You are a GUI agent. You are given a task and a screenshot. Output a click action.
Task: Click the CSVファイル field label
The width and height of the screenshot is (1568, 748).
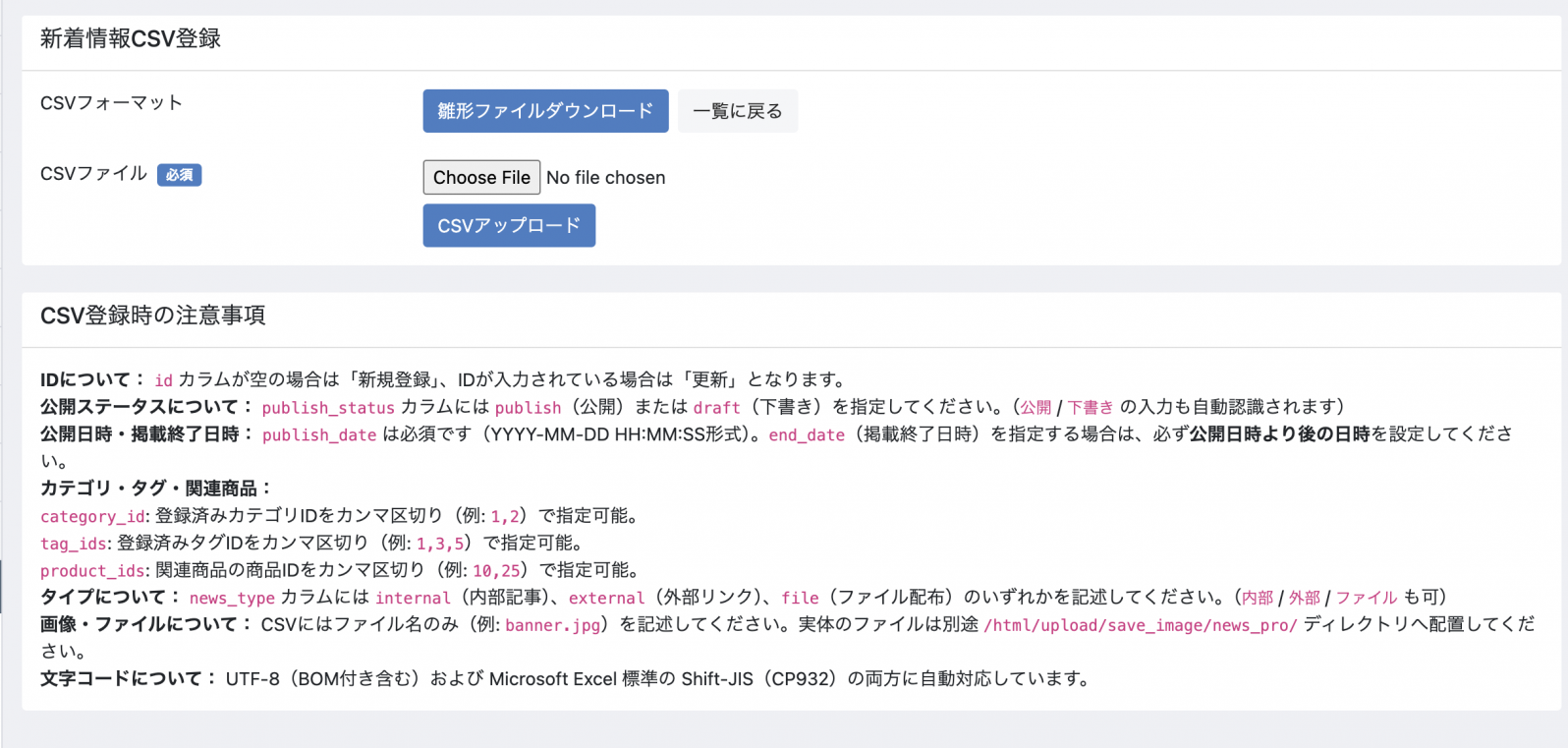point(93,174)
